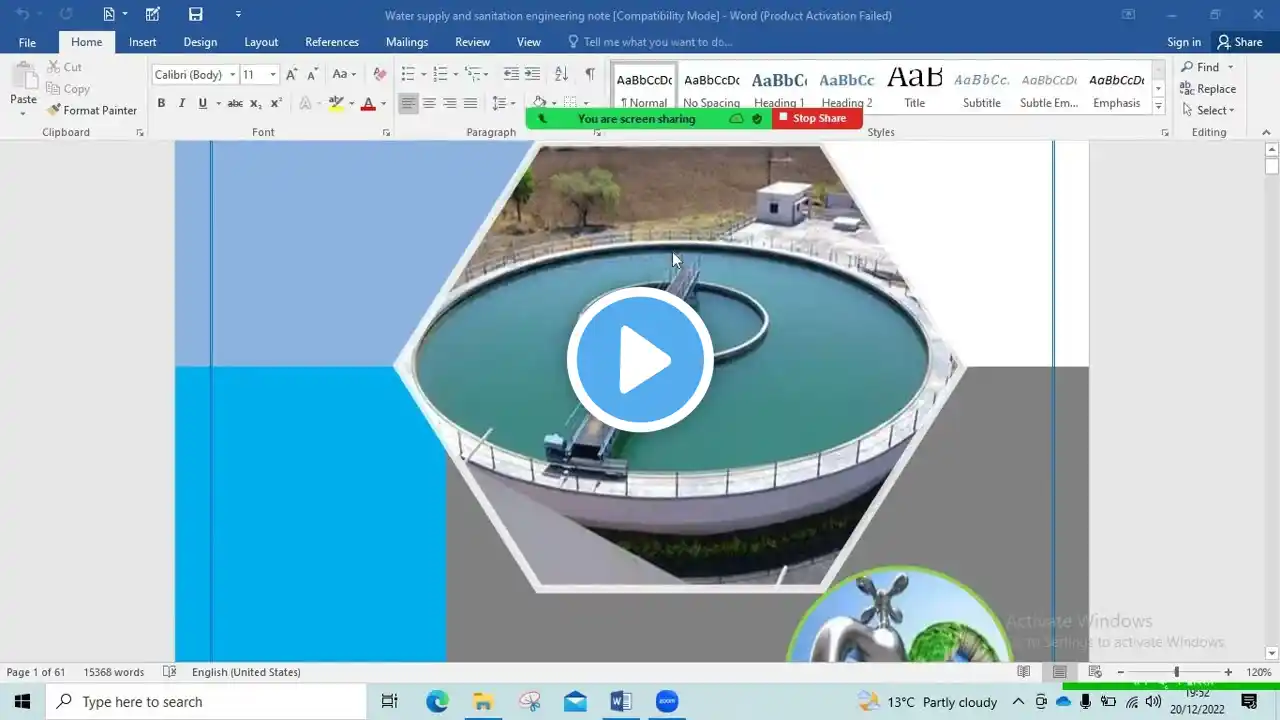Click the Stop Share button
This screenshot has width=1280, height=720.
(x=817, y=118)
